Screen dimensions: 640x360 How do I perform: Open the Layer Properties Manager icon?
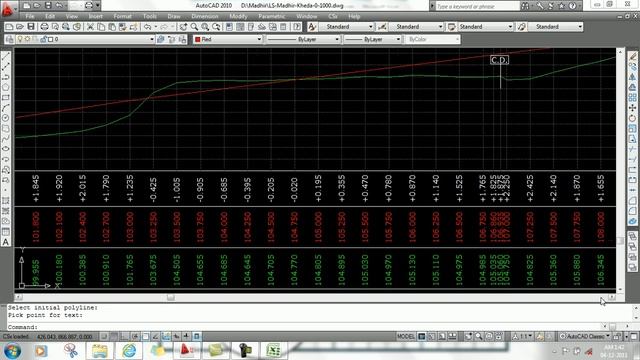point(9,39)
